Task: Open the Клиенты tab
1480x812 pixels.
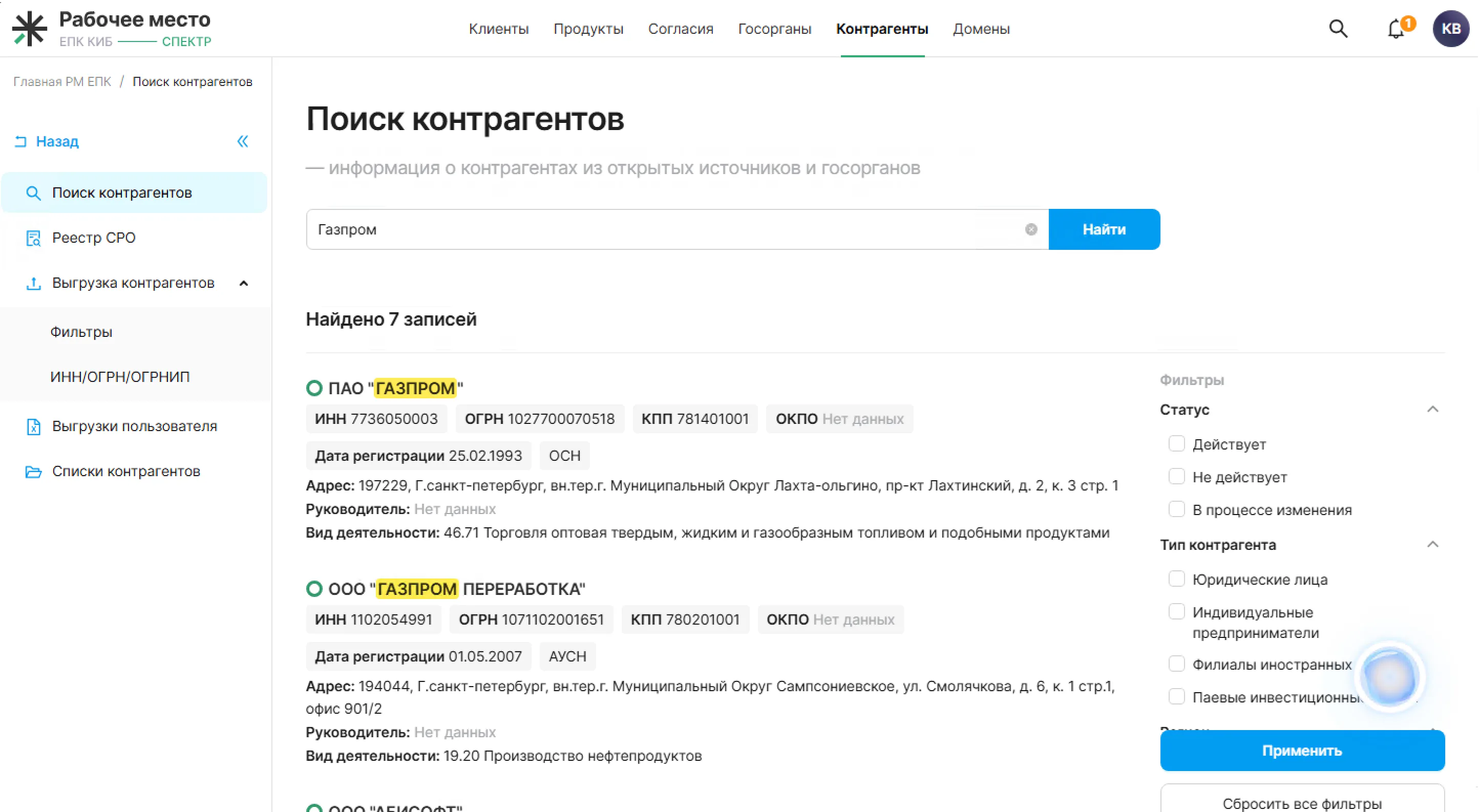Action: click(x=498, y=29)
